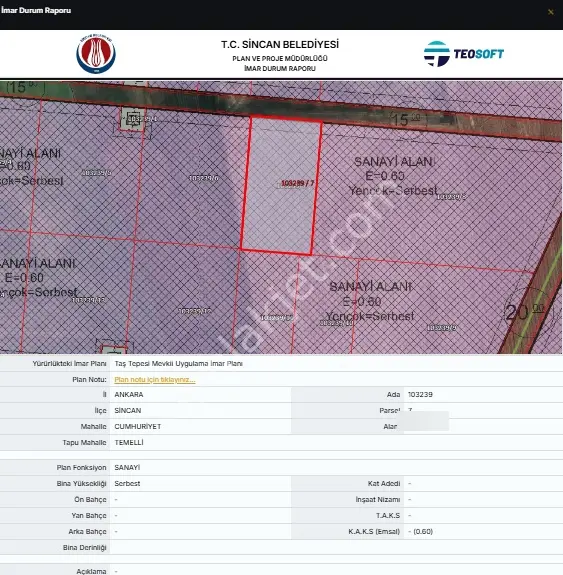The image size is (563, 575).
Task: Click the 'Bina Derinliği' label
Action: click(84, 548)
